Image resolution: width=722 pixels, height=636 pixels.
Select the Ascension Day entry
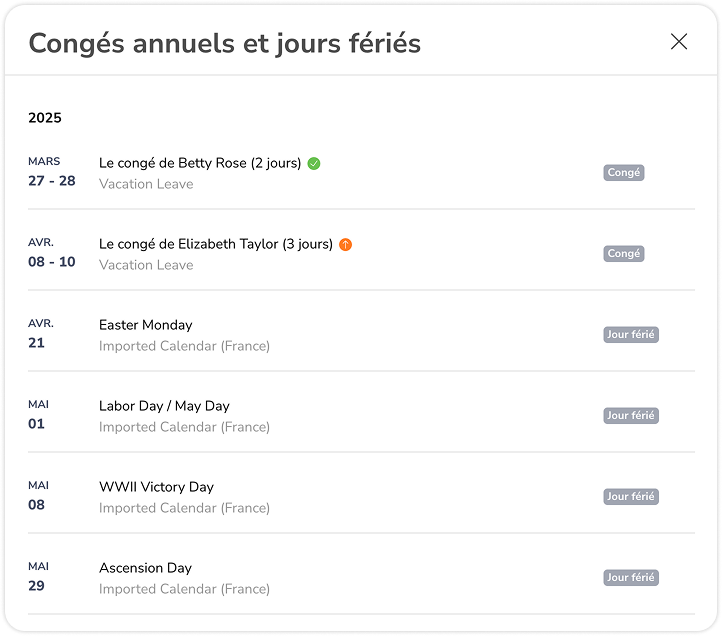[361, 578]
